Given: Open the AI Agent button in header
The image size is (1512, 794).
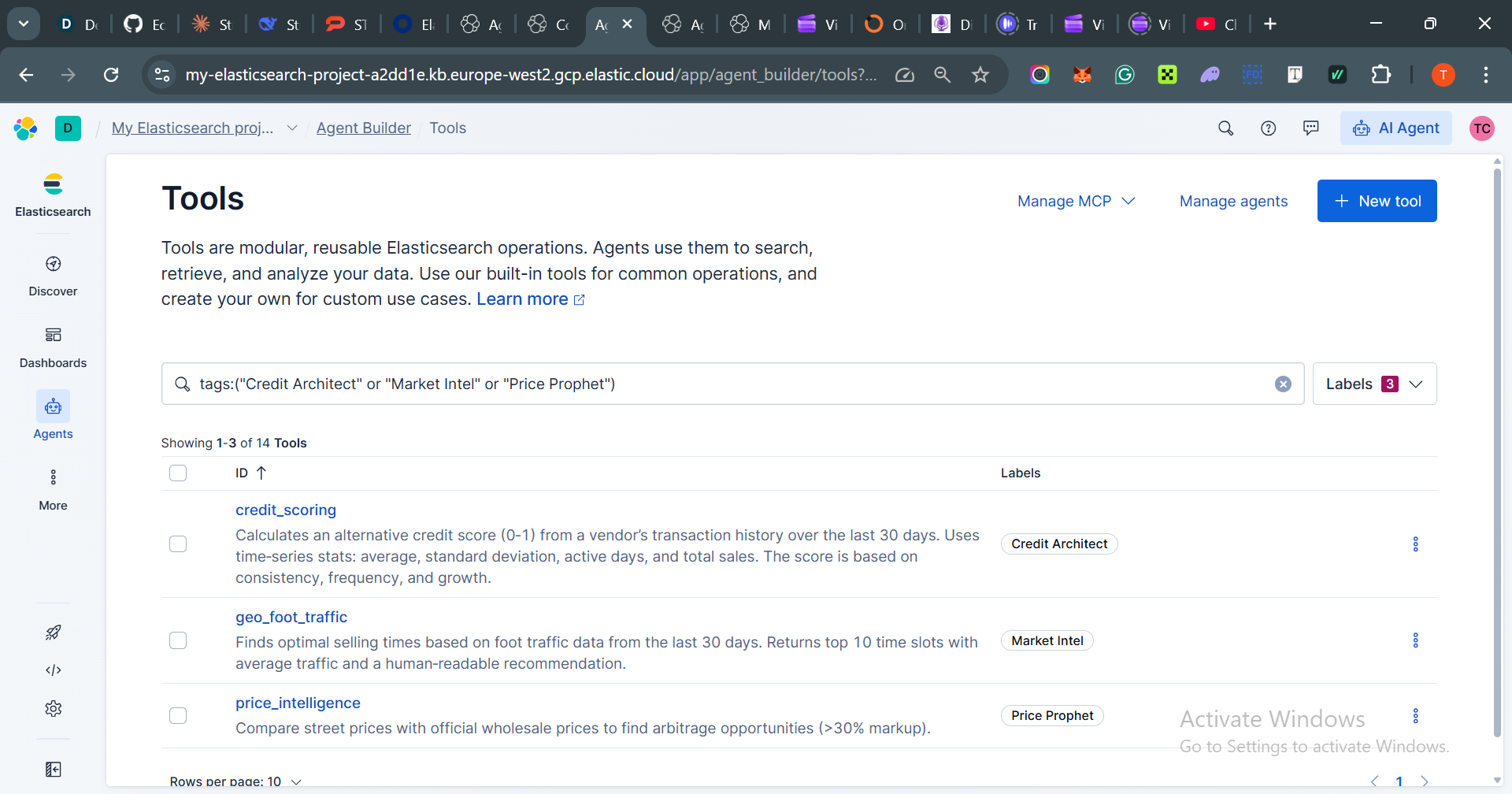Looking at the screenshot, I should click(x=1395, y=128).
